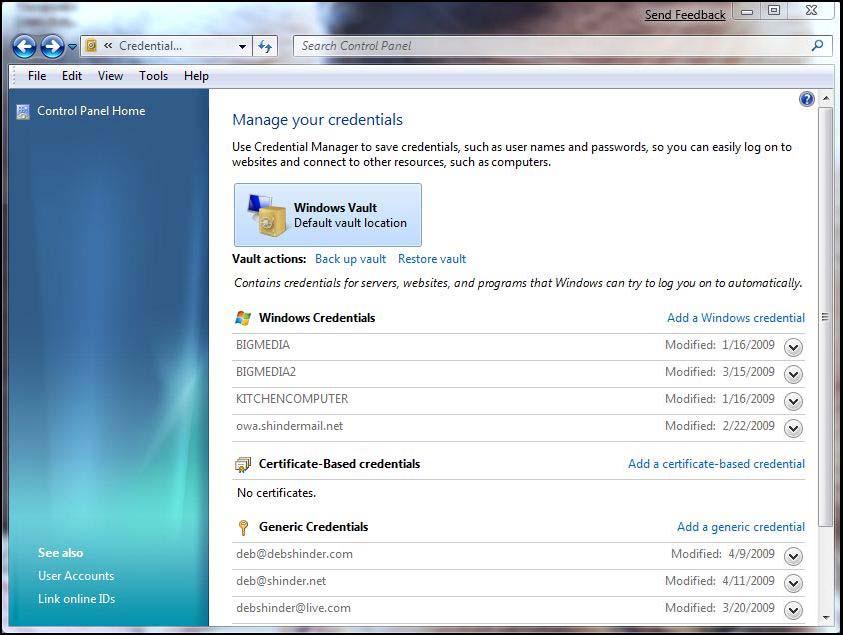Screen dimensions: 843x635
Task: Click the Modified 2/22/2009 date
Action: tap(720, 426)
